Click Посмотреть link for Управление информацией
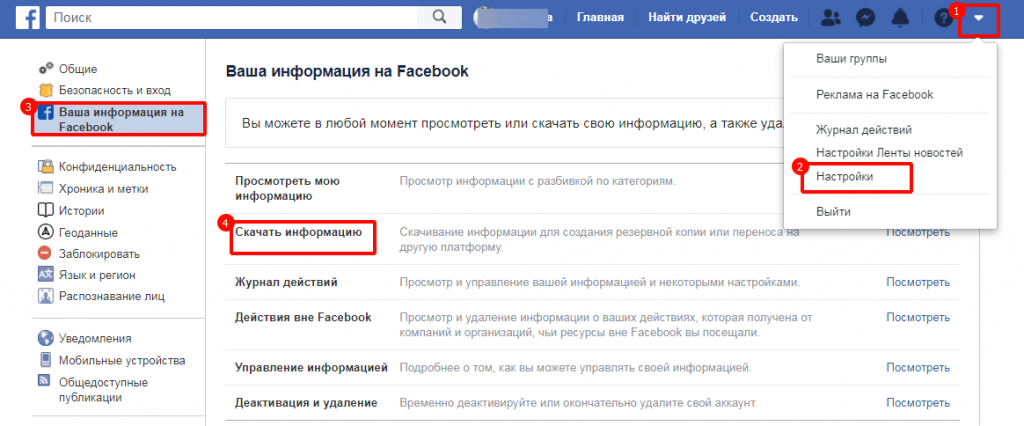Image resolution: width=1024 pixels, height=426 pixels. coord(918,368)
